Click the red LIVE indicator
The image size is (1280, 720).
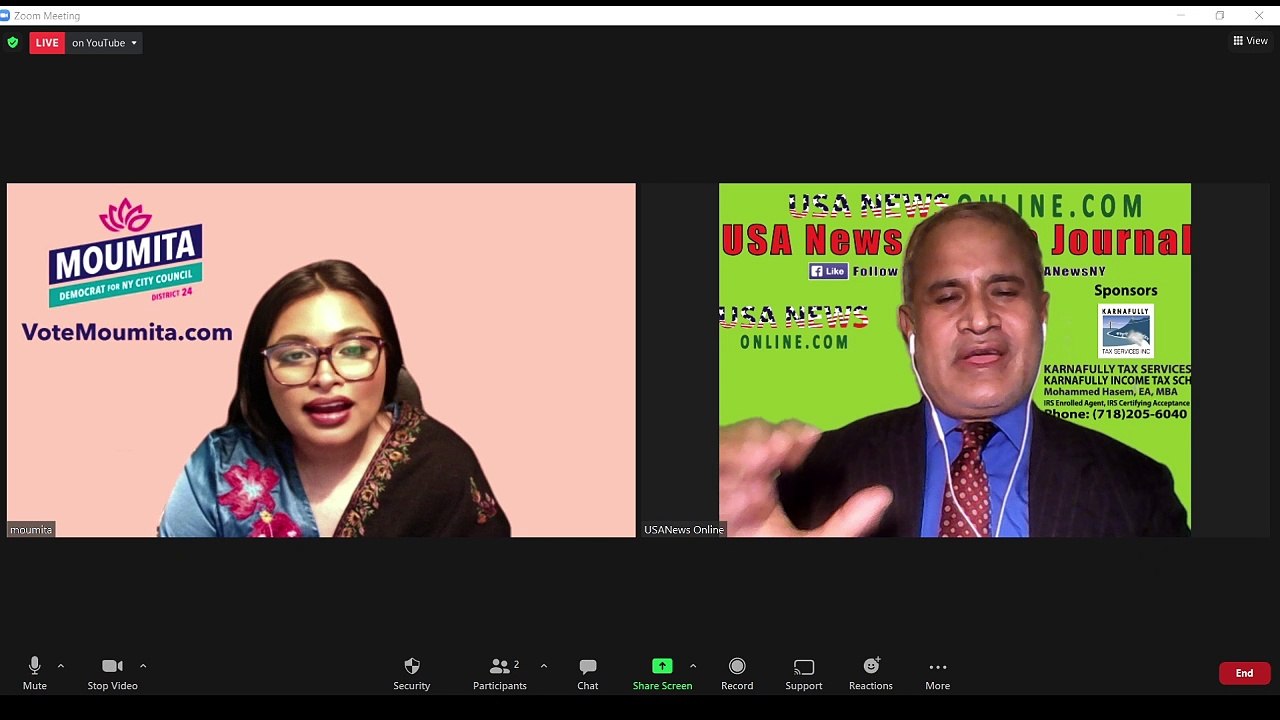(47, 43)
